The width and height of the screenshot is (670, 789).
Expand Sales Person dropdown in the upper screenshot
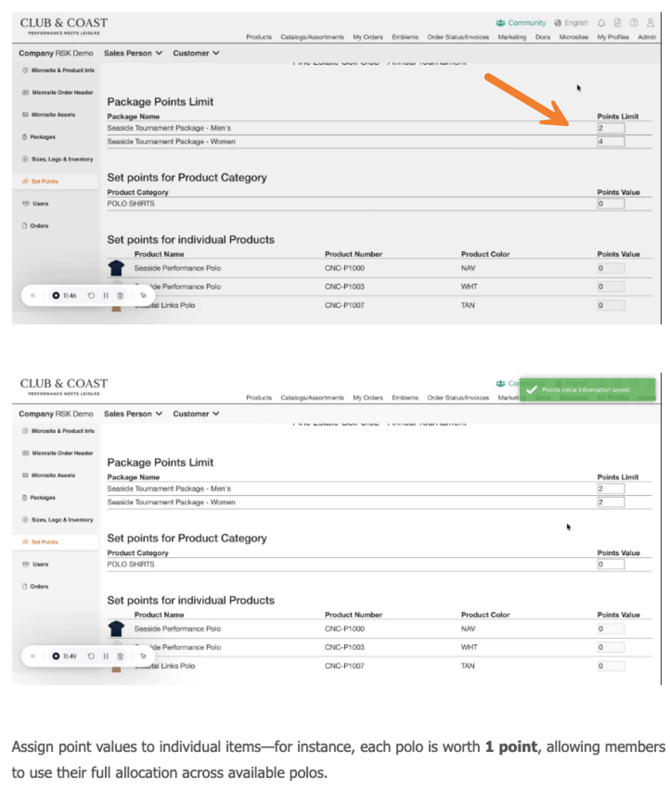(133, 53)
